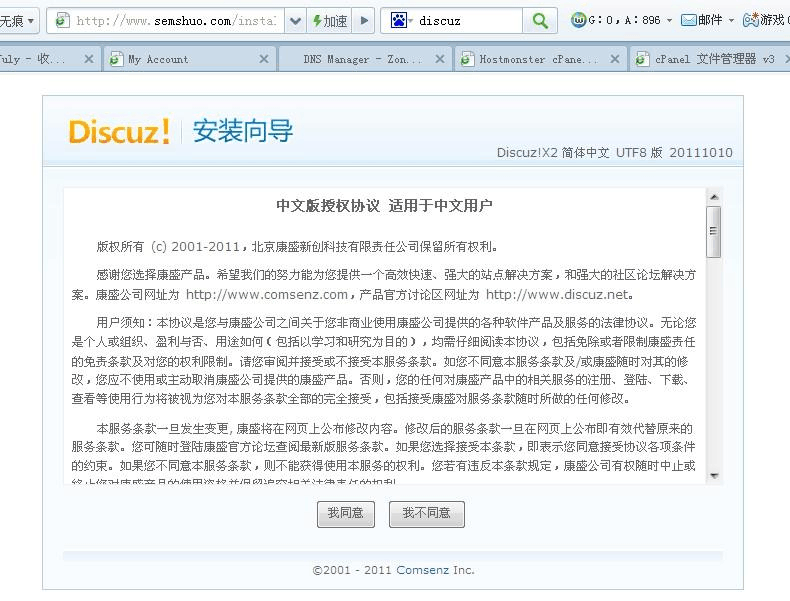Open the Comsenz link in footer
This screenshot has height=601, width=790.
point(422,570)
